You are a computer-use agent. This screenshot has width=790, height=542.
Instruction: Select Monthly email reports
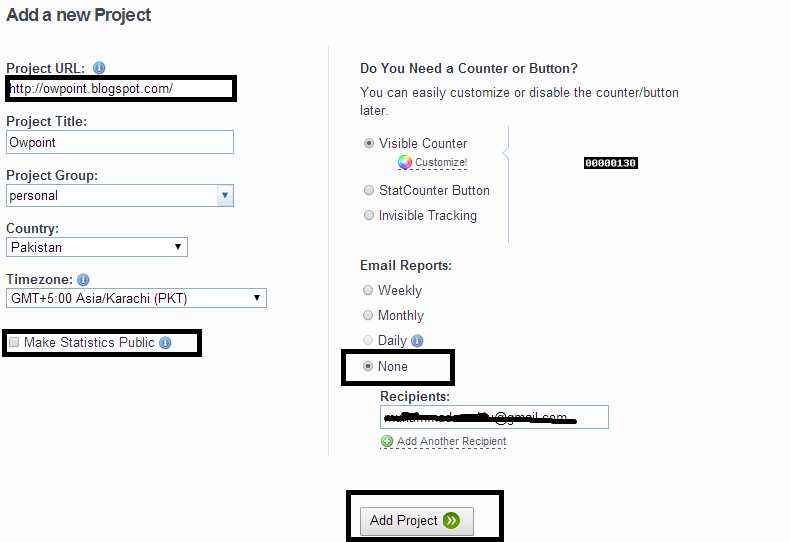pyautogui.click(x=368, y=315)
